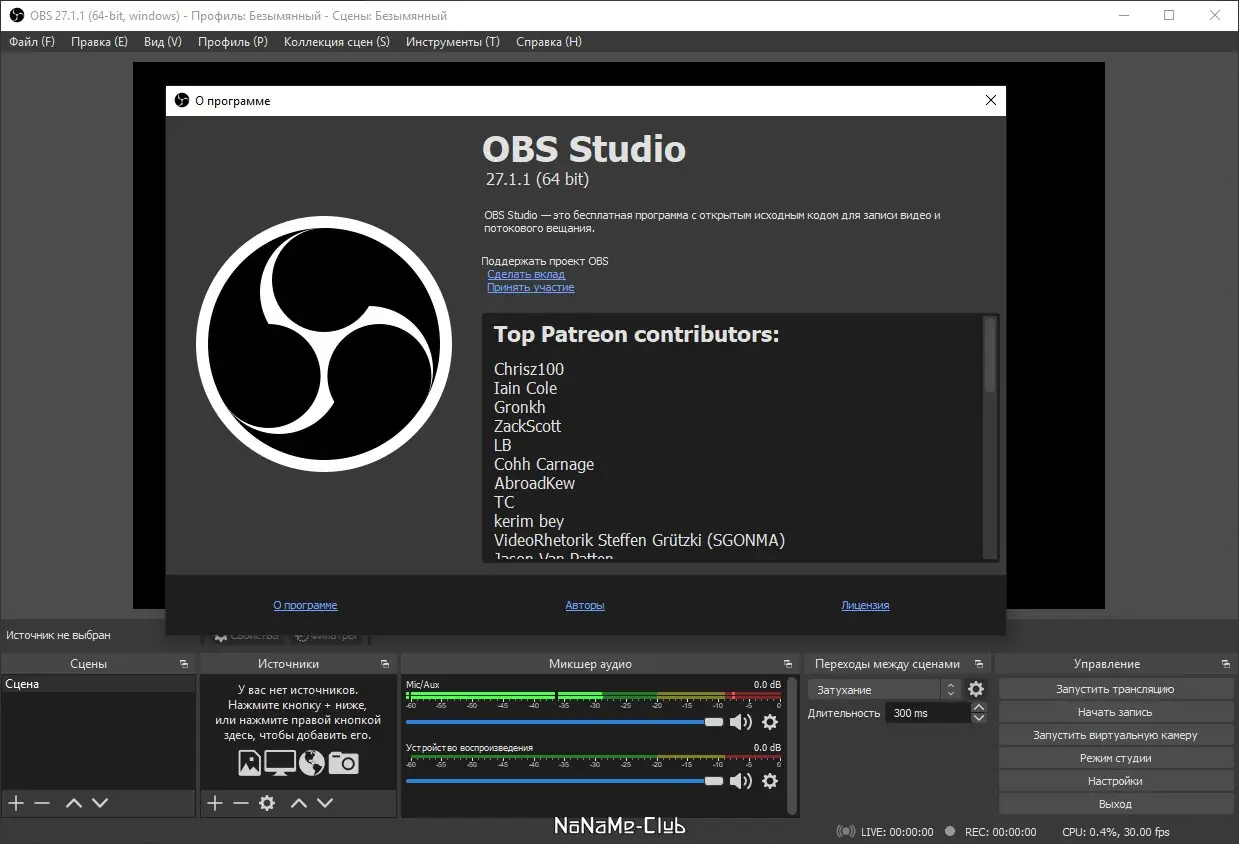This screenshot has height=844, width=1239.
Task: Click the Выход button
Action: (x=1115, y=804)
